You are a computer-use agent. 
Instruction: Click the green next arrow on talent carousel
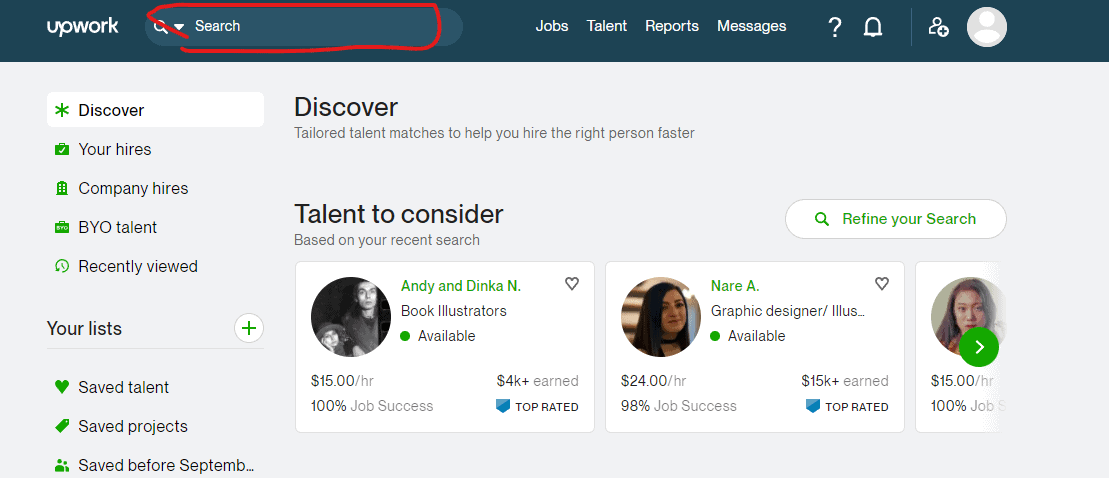coord(979,347)
